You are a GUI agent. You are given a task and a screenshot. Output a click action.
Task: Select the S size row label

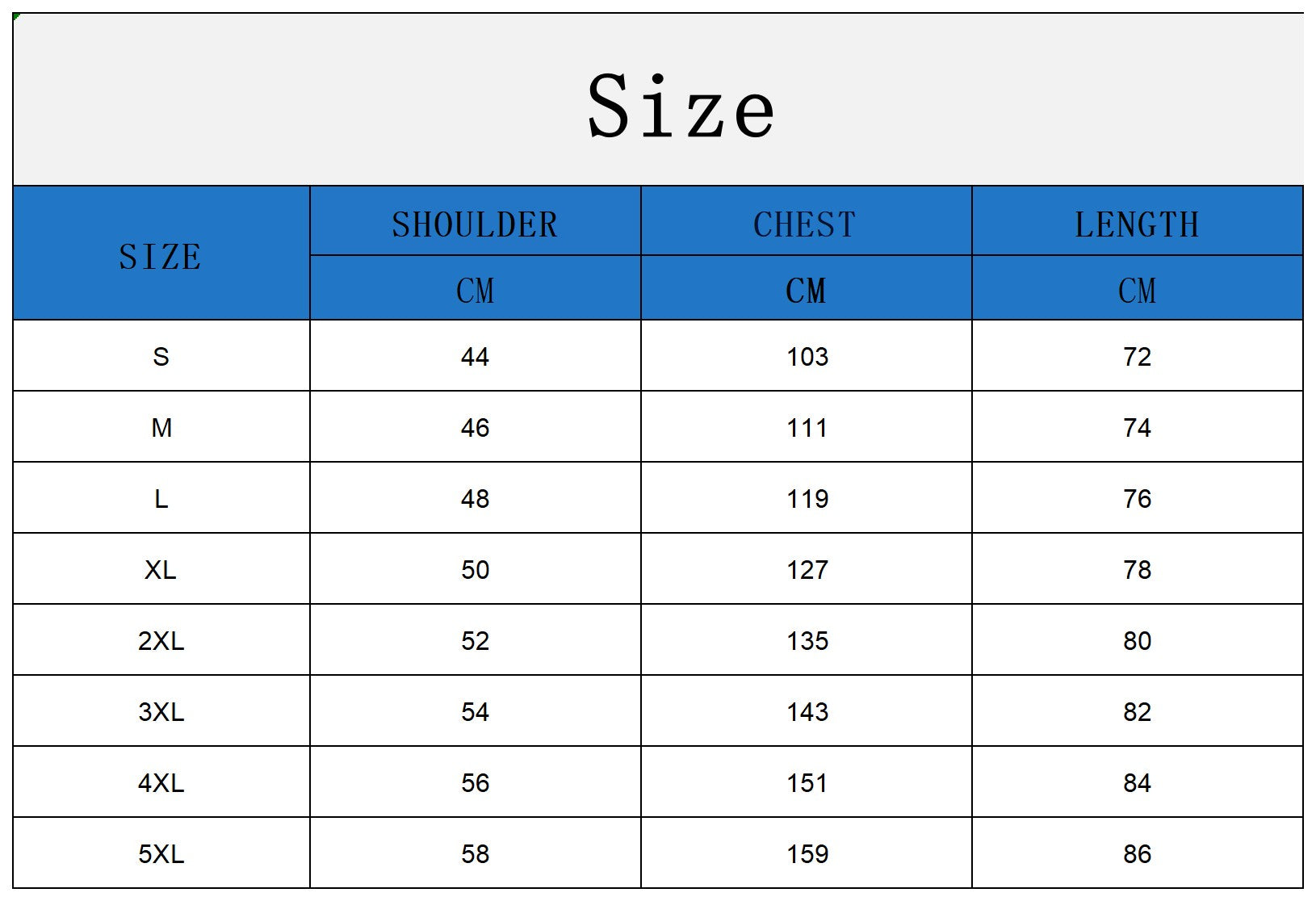[161, 356]
